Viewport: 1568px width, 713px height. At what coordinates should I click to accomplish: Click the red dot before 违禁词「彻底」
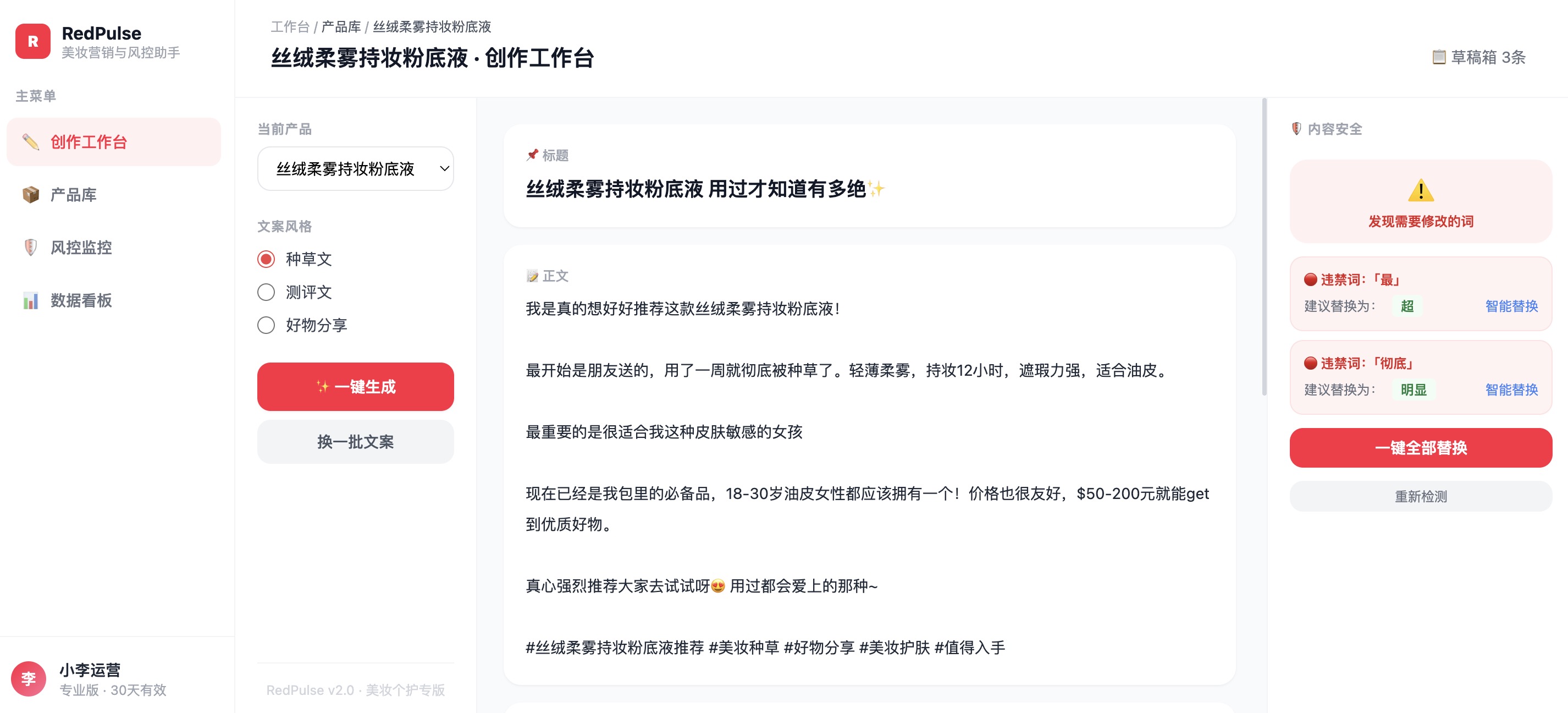point(1311,363)
